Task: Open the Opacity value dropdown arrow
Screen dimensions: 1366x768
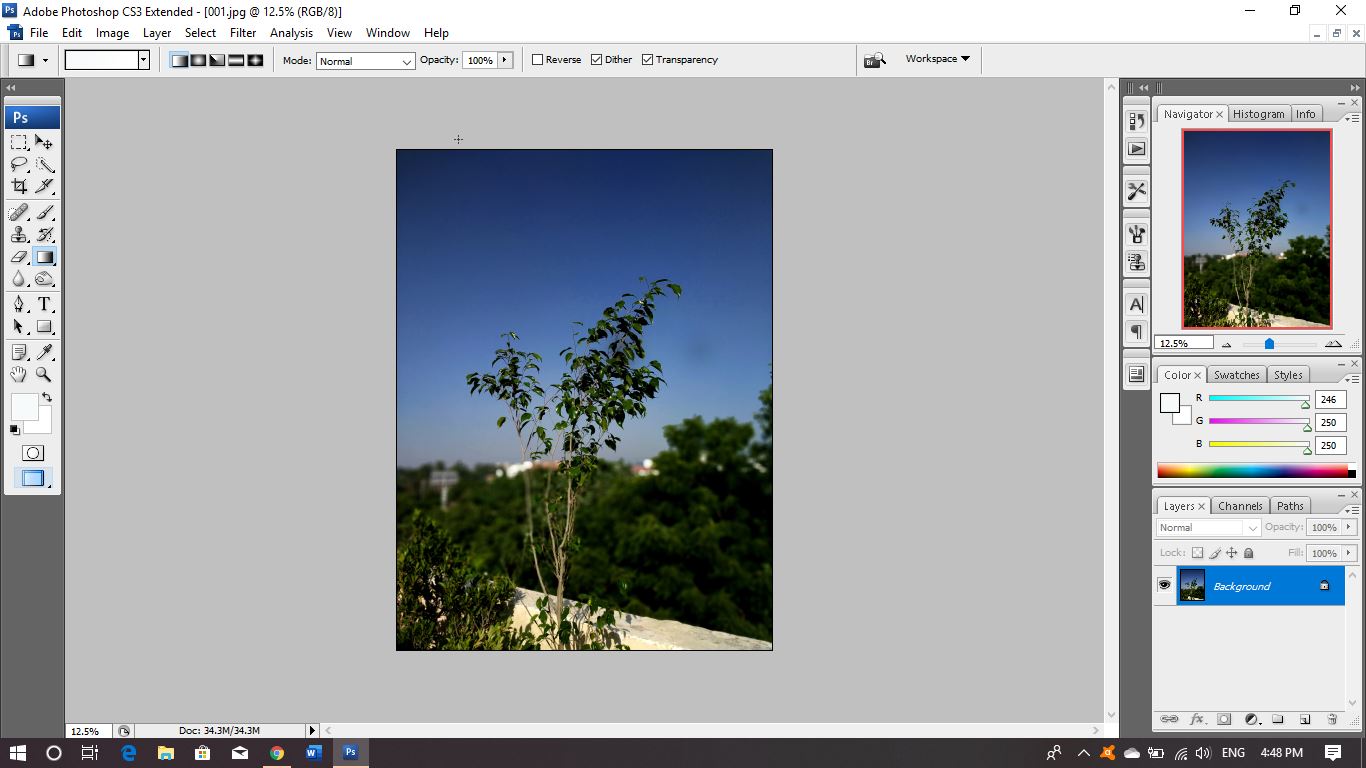Action: [x=506, y=59]
